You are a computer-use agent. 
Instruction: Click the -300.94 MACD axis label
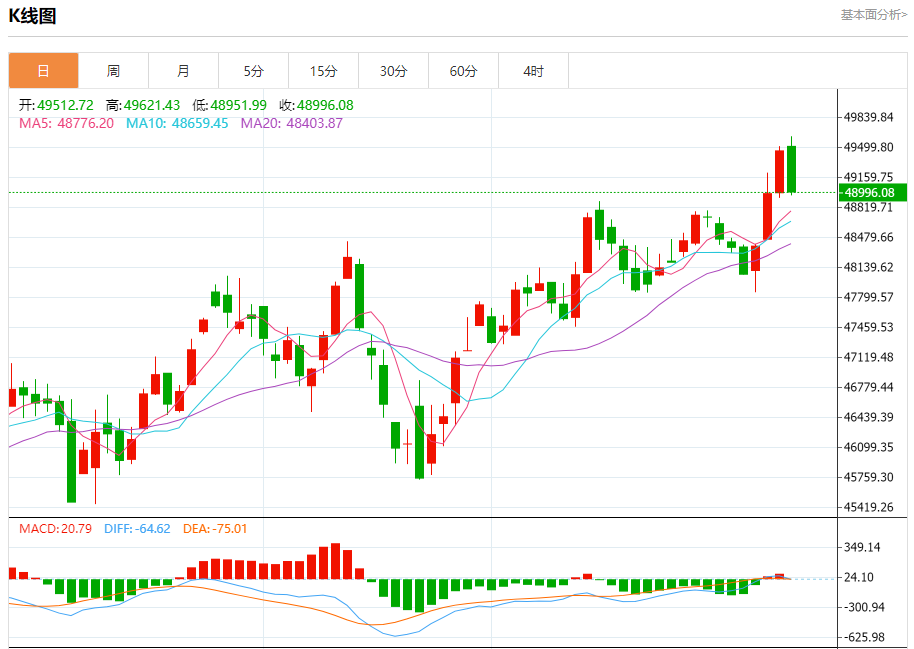pyautogui.click(x=864, y=608)
